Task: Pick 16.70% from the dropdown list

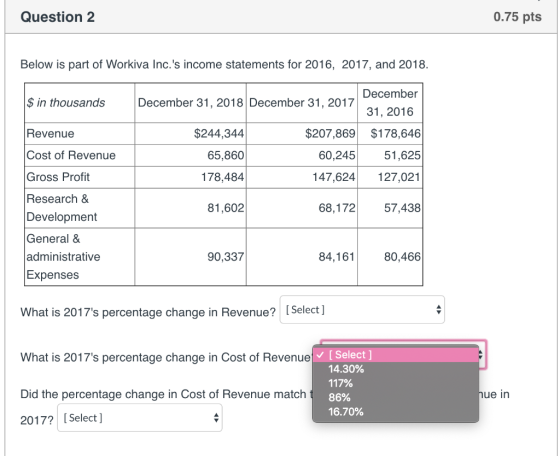Action: (395, 412)
